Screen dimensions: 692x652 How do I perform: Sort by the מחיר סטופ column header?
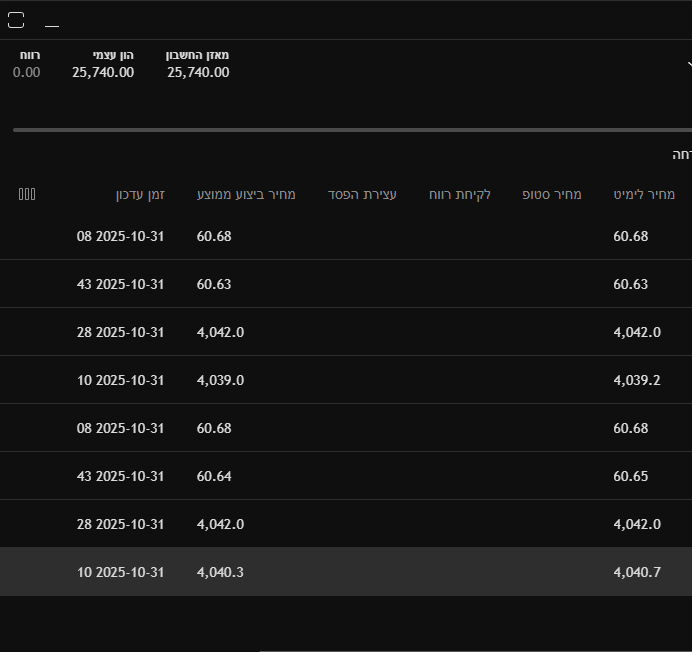point(551,194)
